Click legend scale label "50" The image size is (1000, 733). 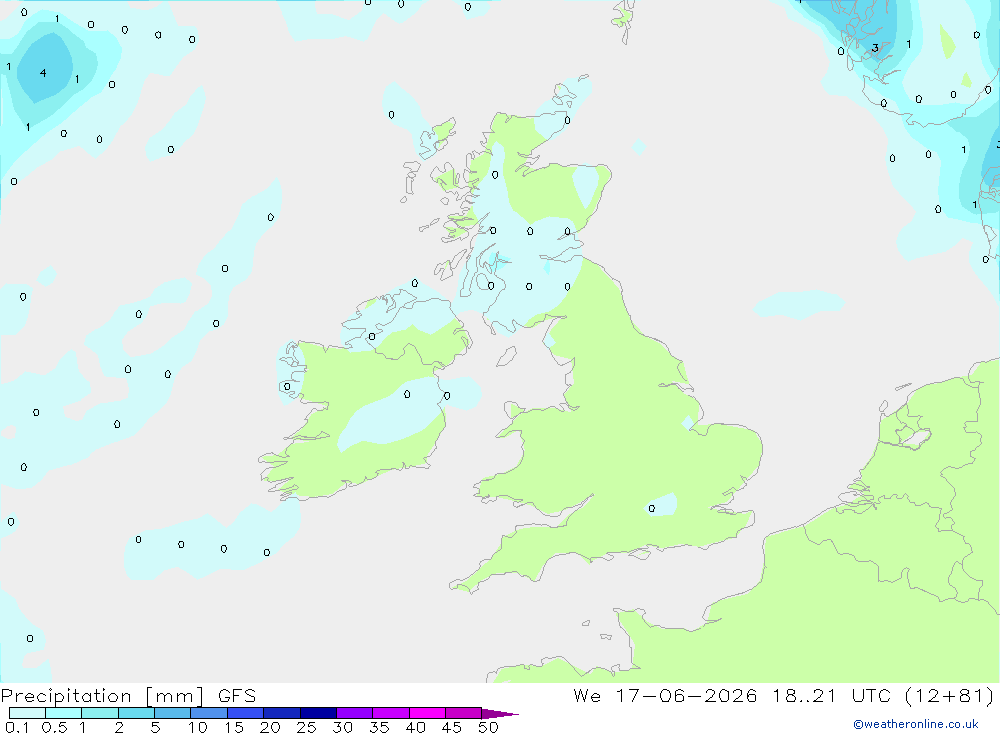[488, 727]
